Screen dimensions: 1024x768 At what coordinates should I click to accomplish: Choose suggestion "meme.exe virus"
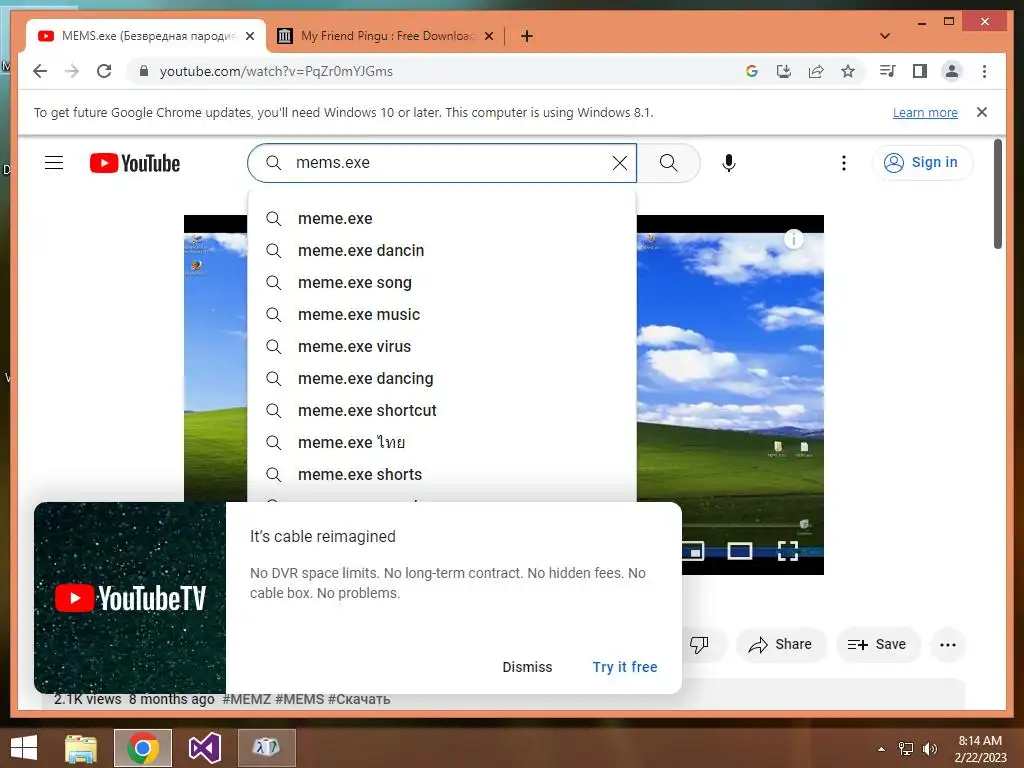coord(442,346)
